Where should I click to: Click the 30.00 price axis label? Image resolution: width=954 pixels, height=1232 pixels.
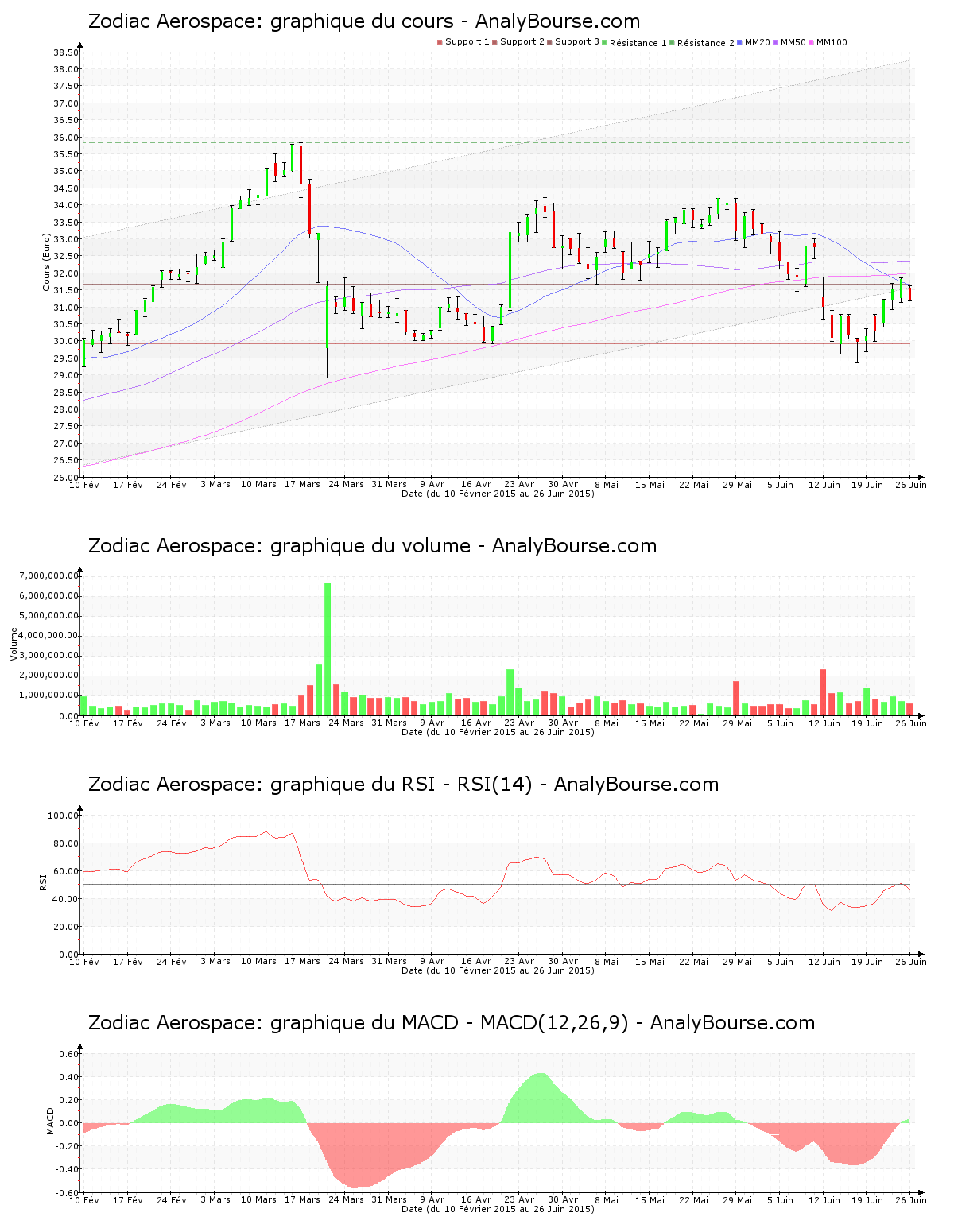[x=66, y=342]
